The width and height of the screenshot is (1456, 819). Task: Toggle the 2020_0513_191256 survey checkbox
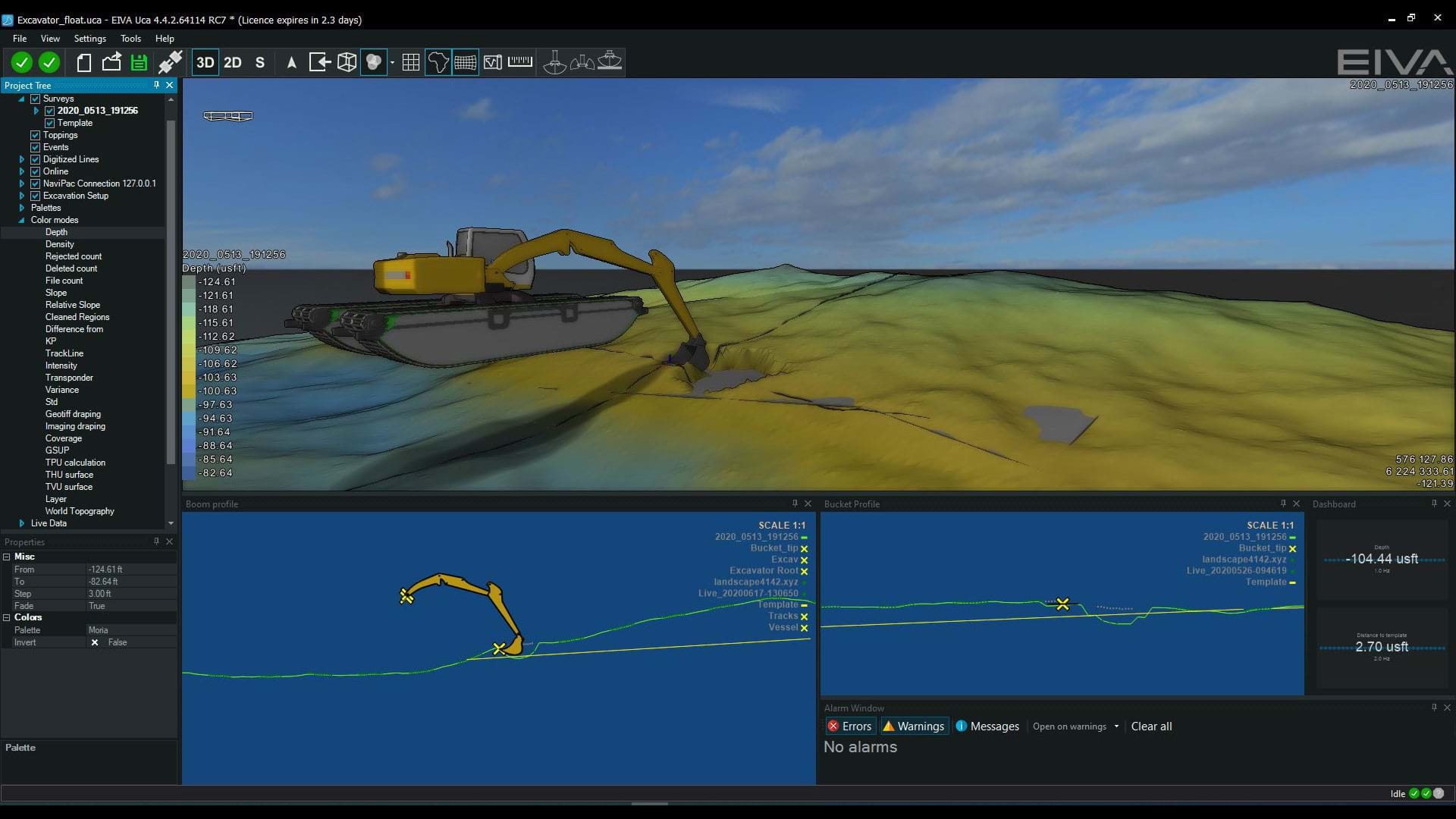[49, 111]
